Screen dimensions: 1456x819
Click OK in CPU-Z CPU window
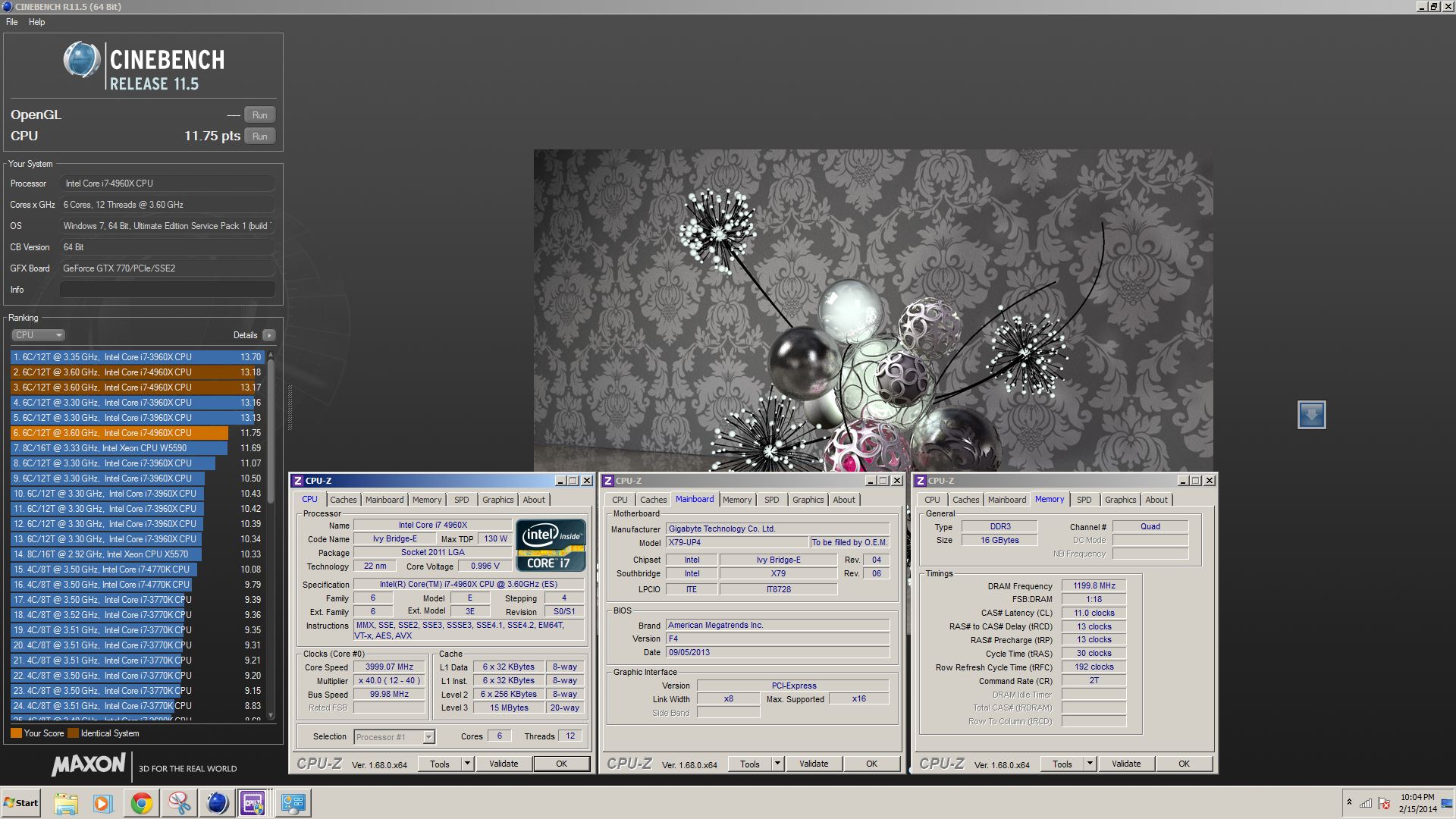561,764
